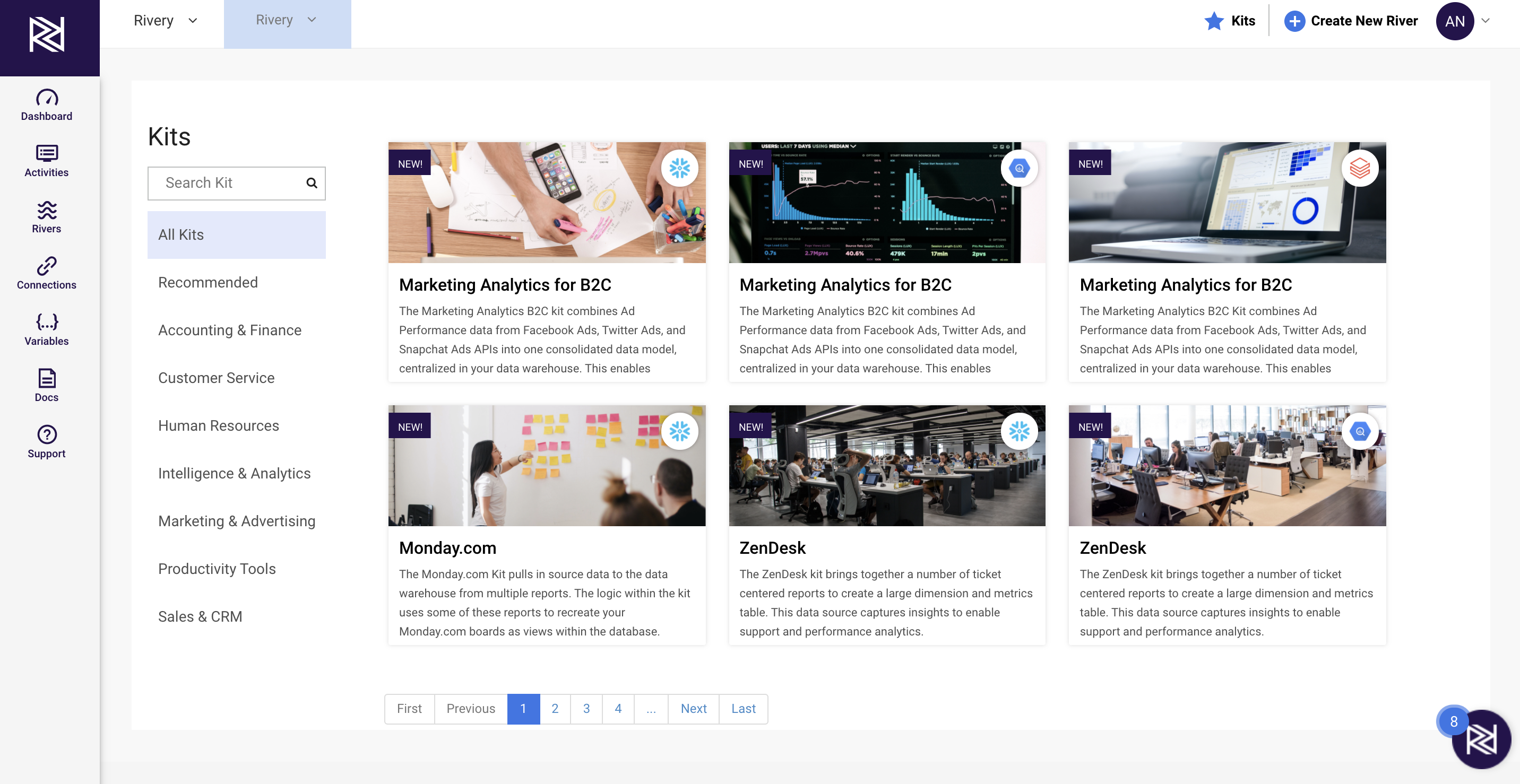Click the Rivery logo at top-left
1520x784 pixels.
pyautogui.click(x=47, y=35)
